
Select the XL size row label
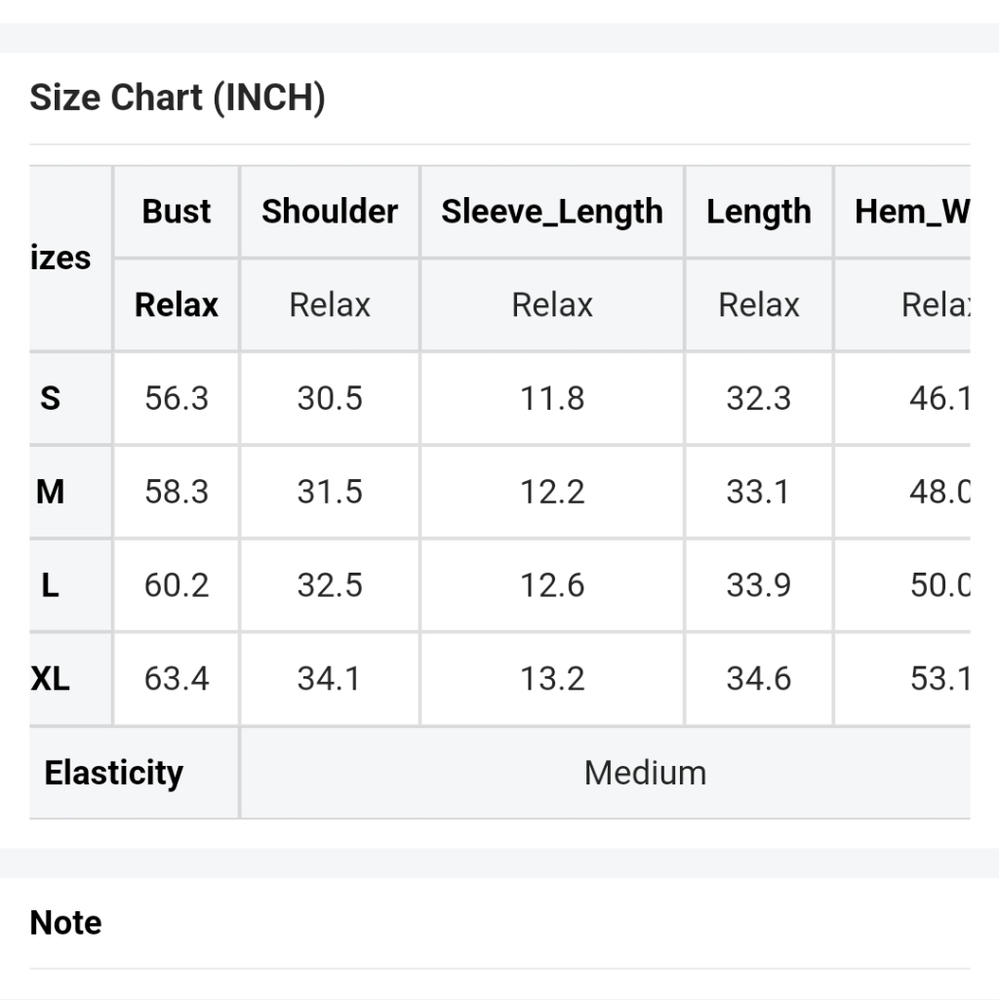(x=50, y=679)
